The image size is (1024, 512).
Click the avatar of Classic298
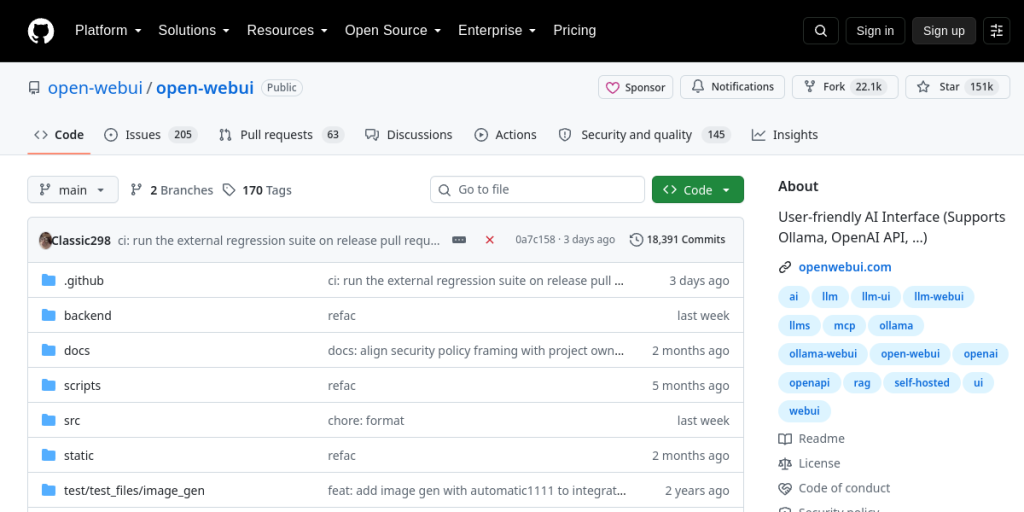pos(45,240)
